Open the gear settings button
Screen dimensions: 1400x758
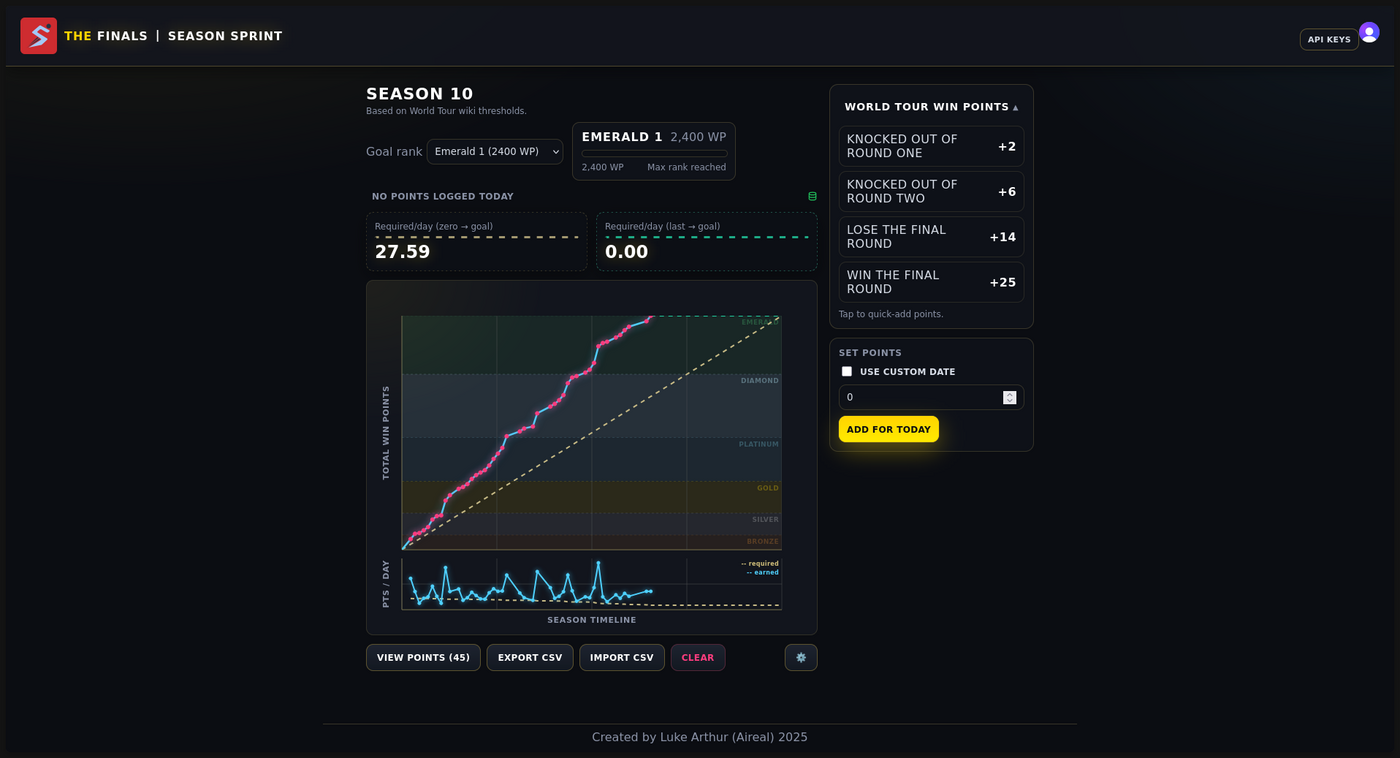(801, 657)
